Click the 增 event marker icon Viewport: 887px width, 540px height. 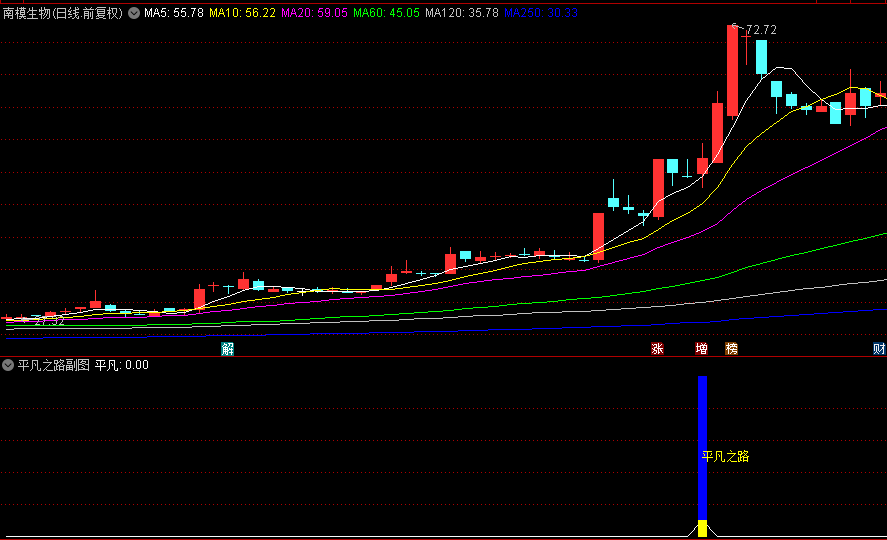(701, 349)
